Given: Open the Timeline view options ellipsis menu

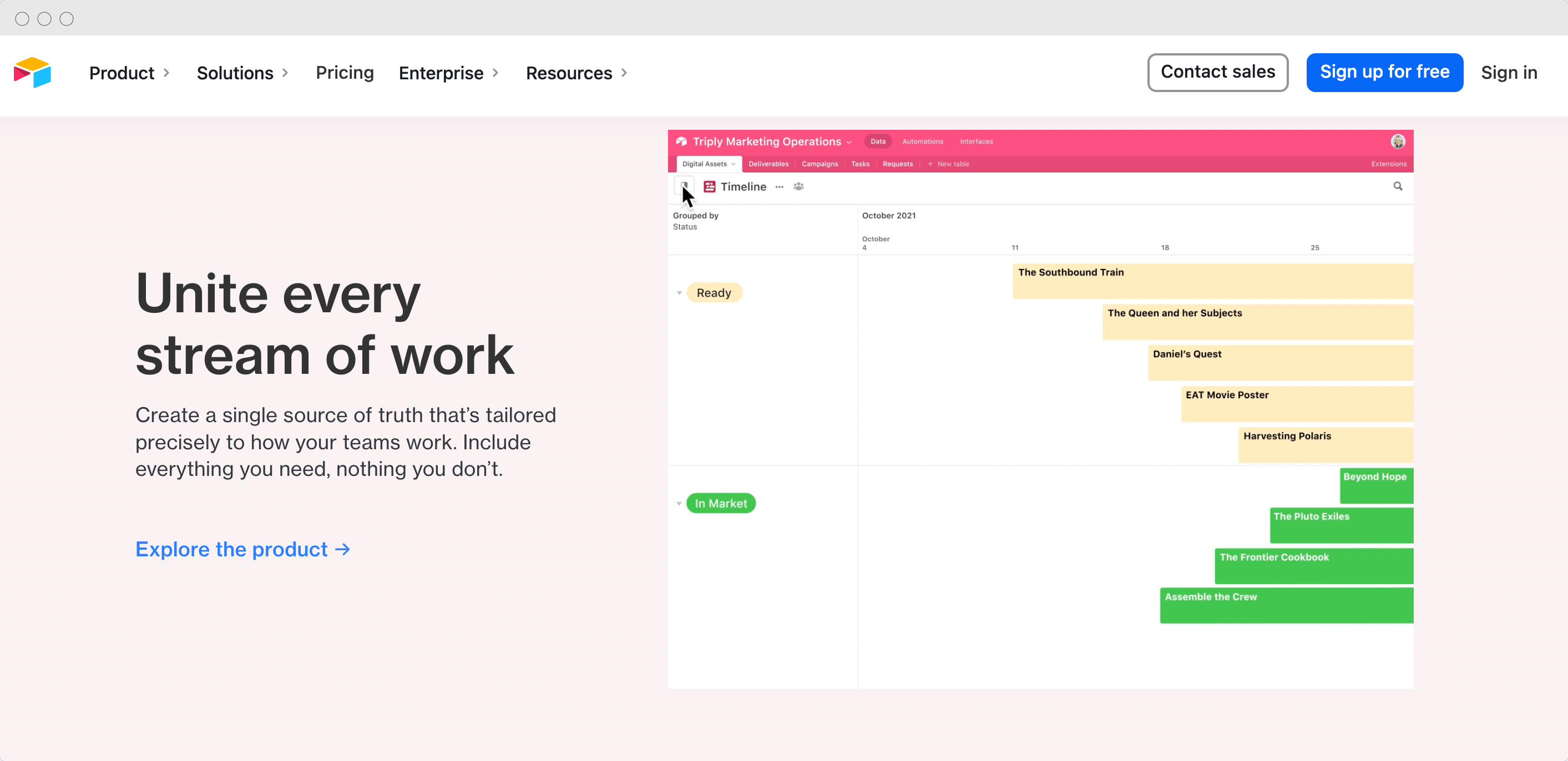Looking at the screenshot, I should (779, 187).
